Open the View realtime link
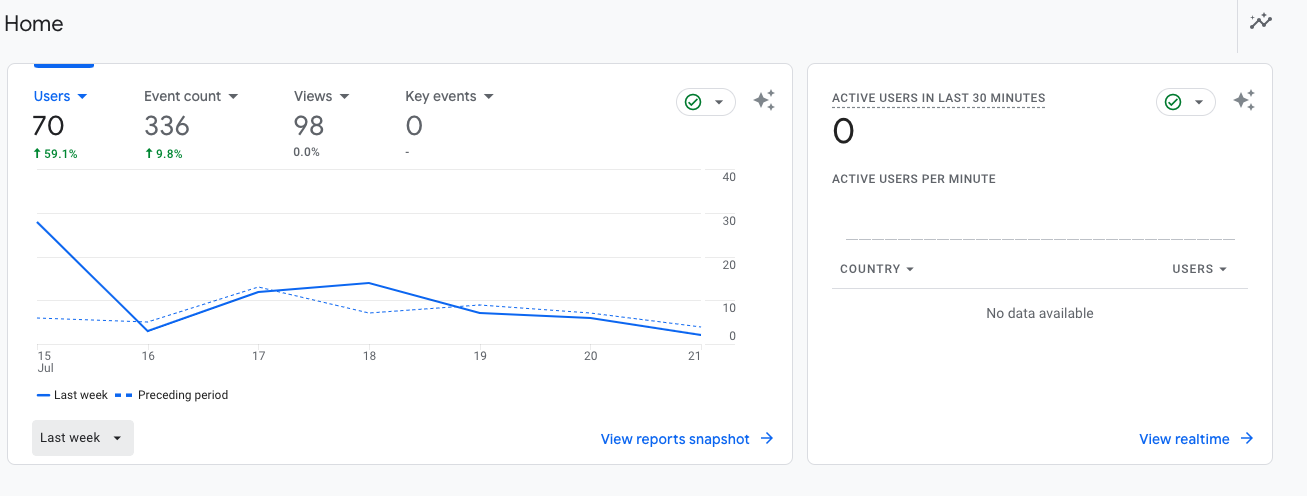This screenshot has width=1307, height=496. (x=1184, y=439)
